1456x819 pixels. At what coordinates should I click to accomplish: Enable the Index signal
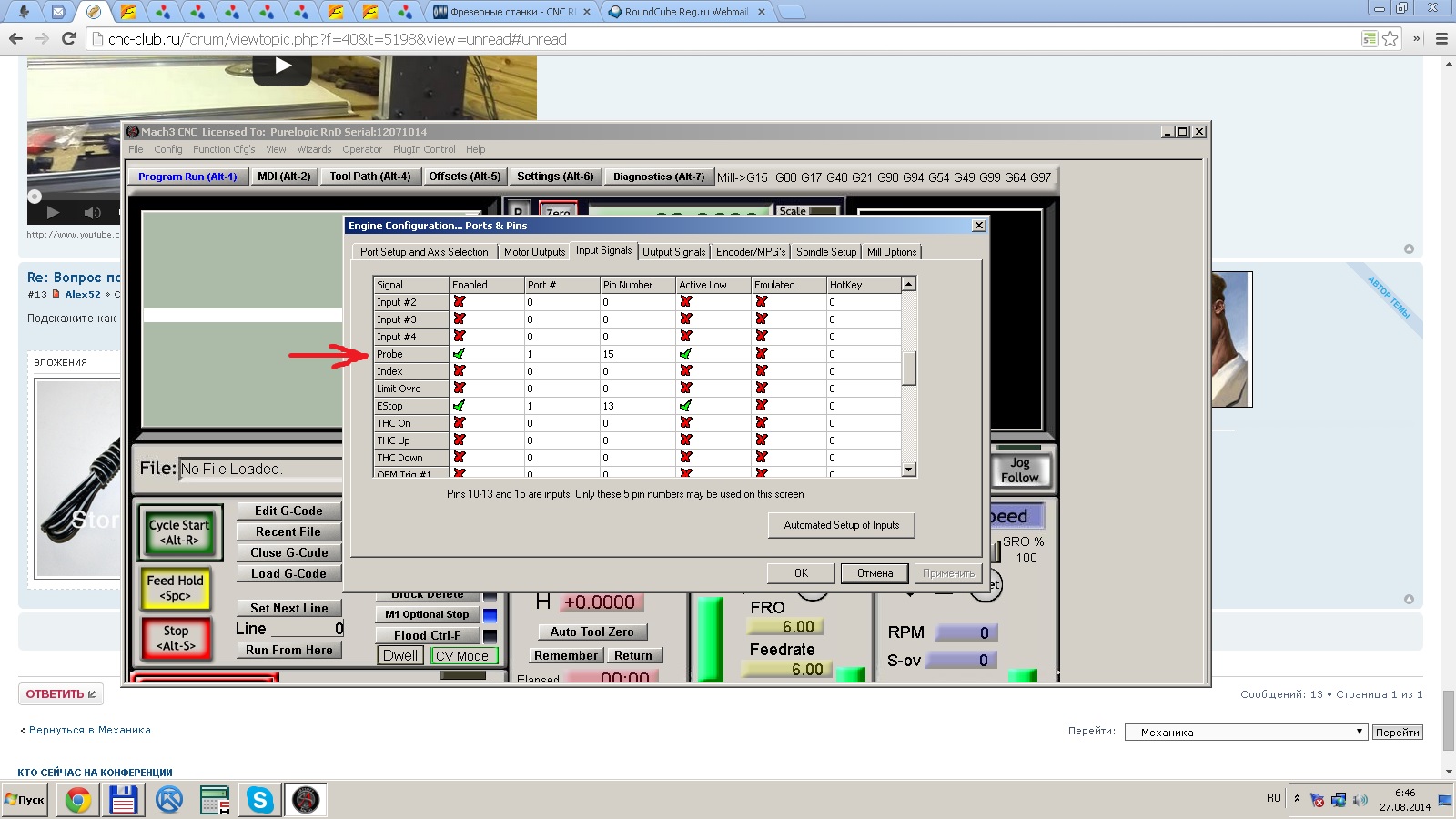point(460,371)
